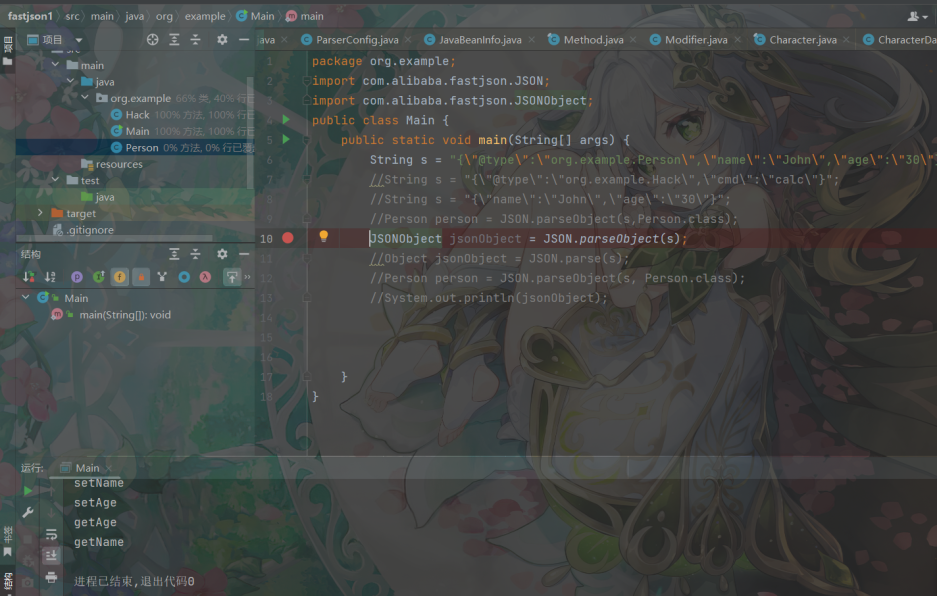
Task: Switch to the Character.java editor tab
Action: 803,40
